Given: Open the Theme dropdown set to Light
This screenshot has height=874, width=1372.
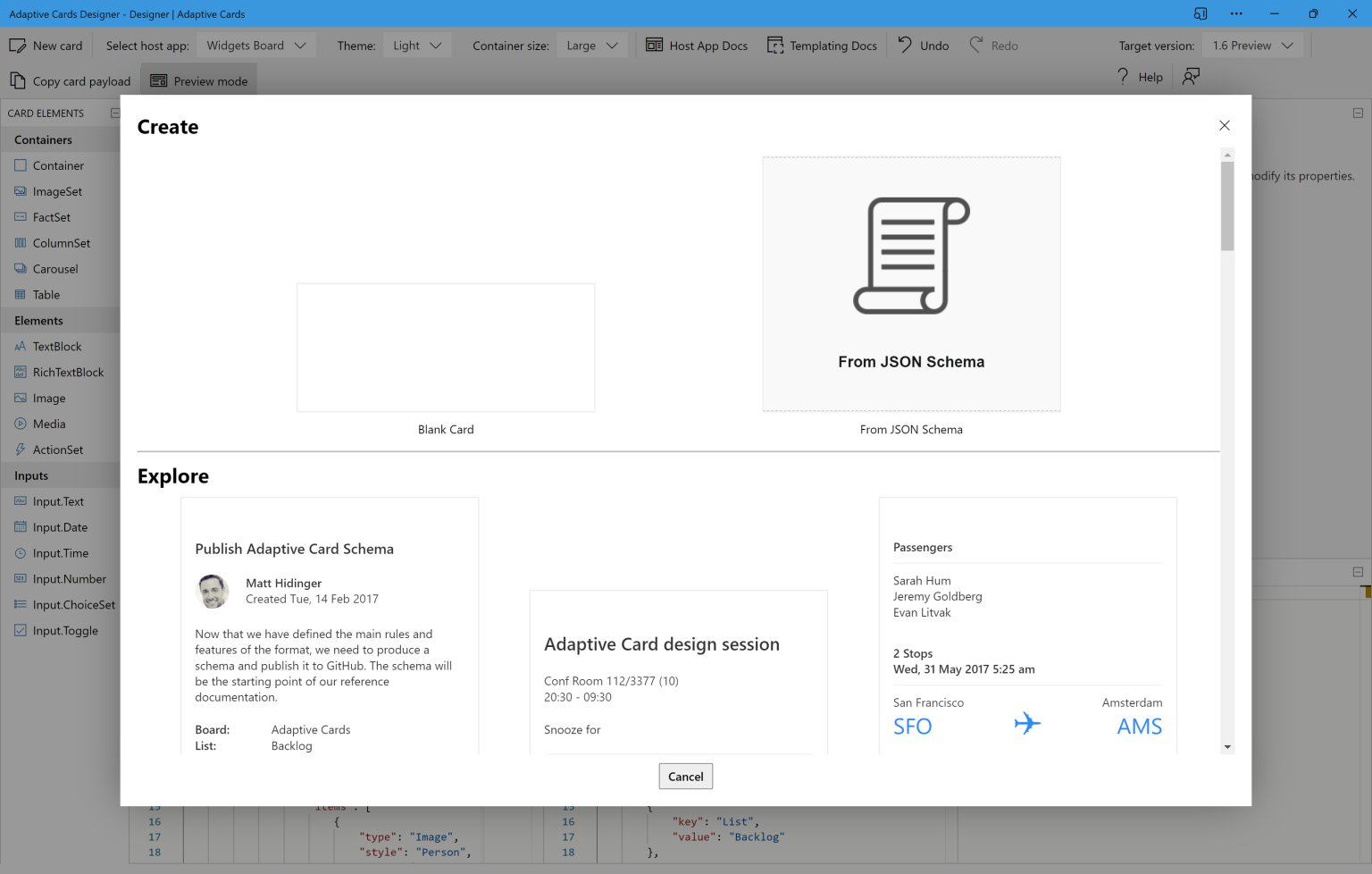Looking at the screenshot, I should coord(416,44).
